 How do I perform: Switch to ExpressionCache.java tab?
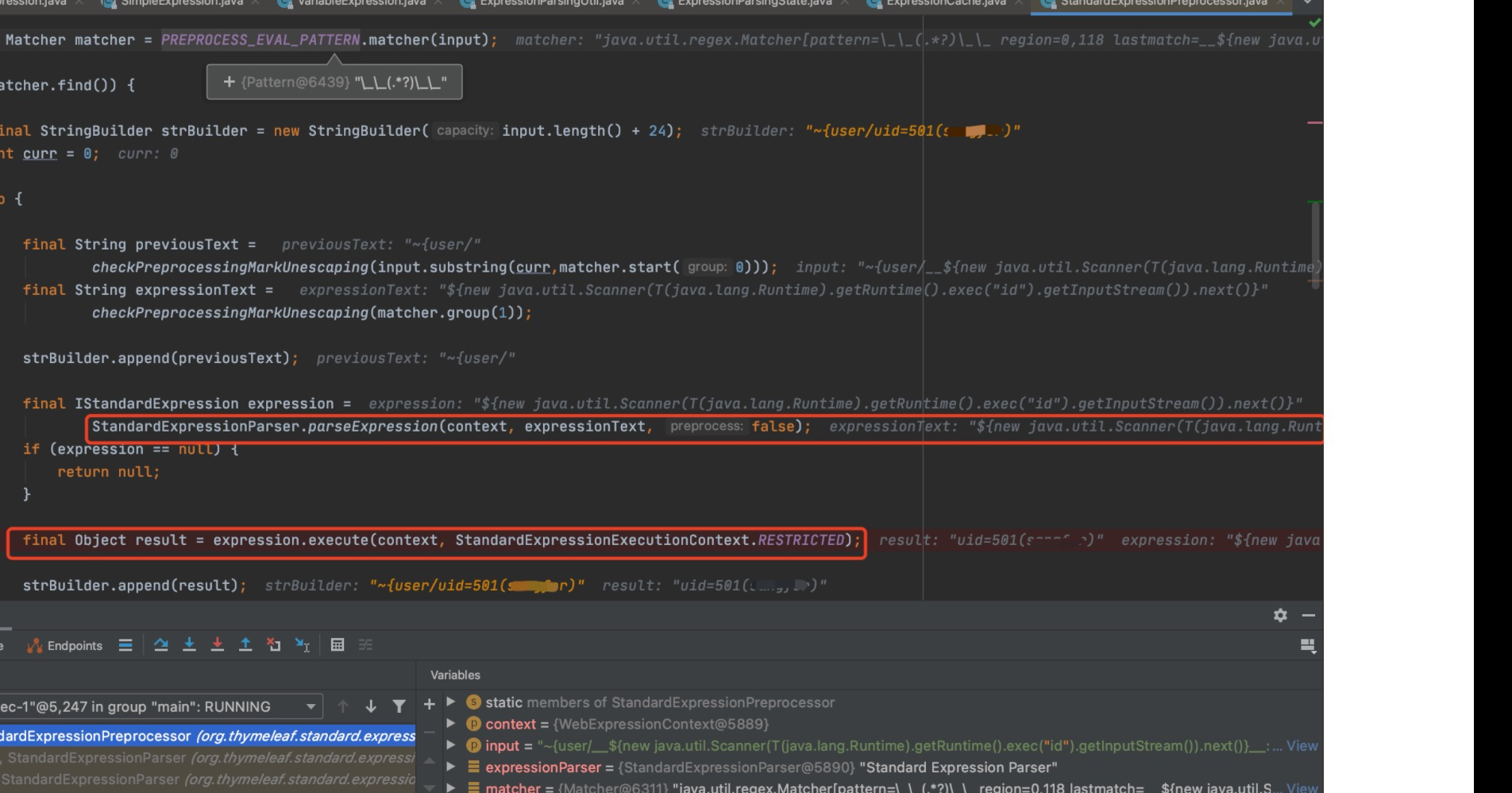pyautogui.click(x=944, y=4)
